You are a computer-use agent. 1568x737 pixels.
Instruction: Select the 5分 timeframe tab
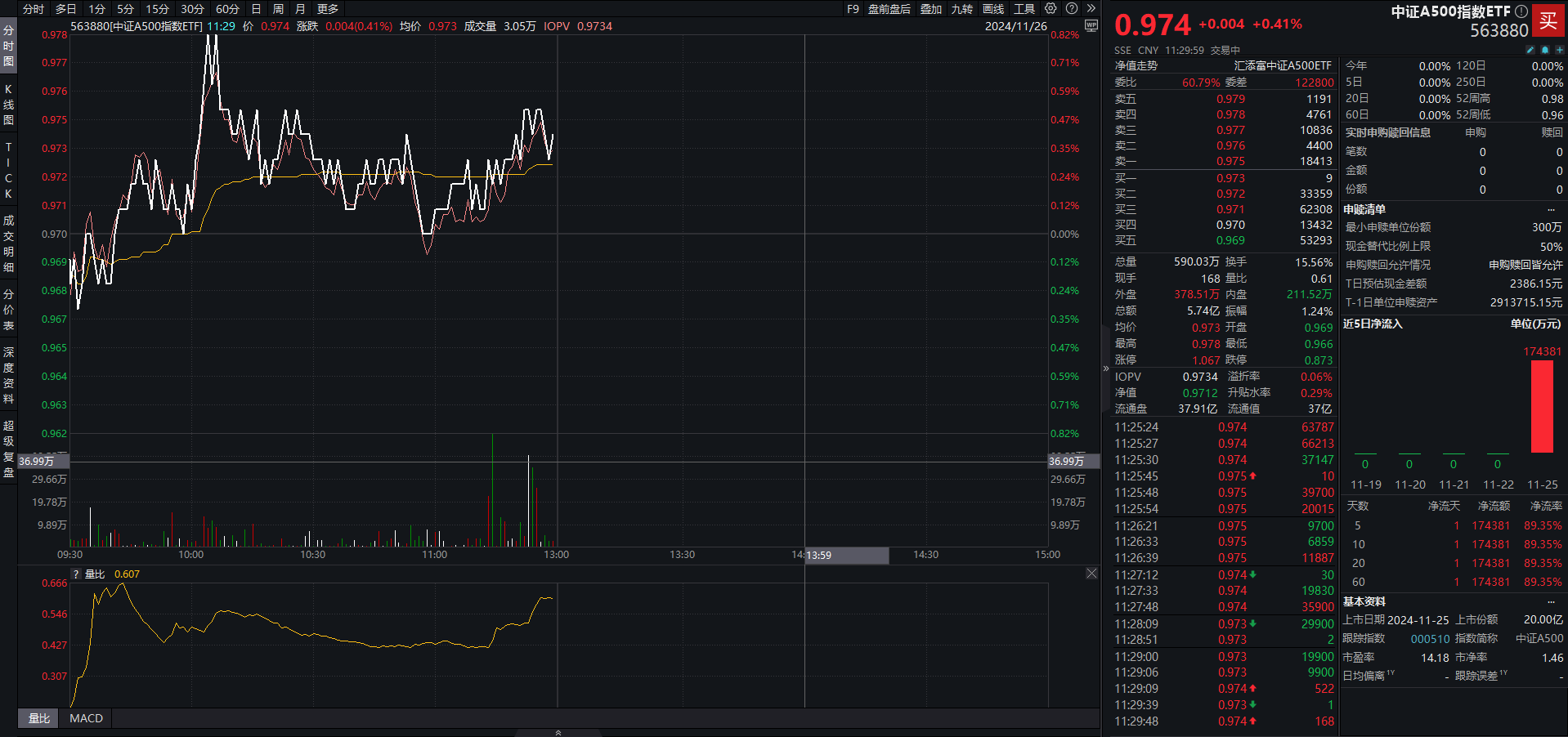[125, 9]
